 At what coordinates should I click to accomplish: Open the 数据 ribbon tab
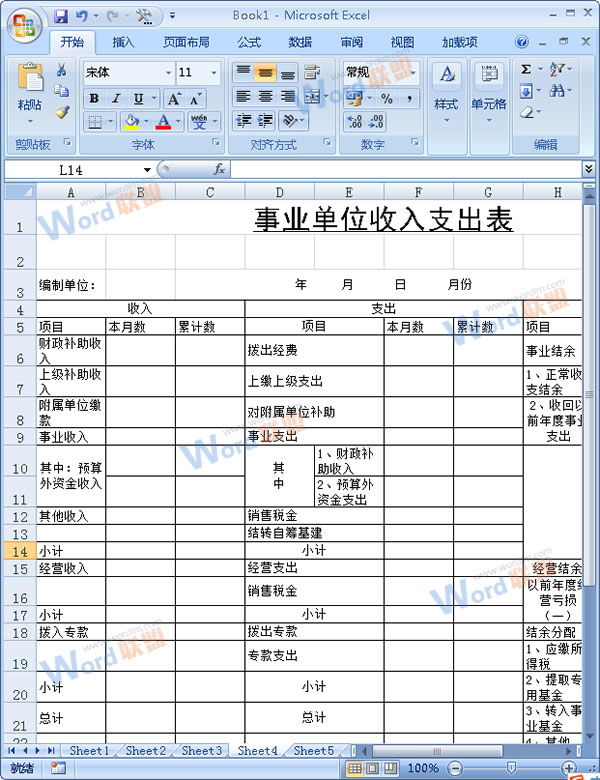click(x=300, y=42)
